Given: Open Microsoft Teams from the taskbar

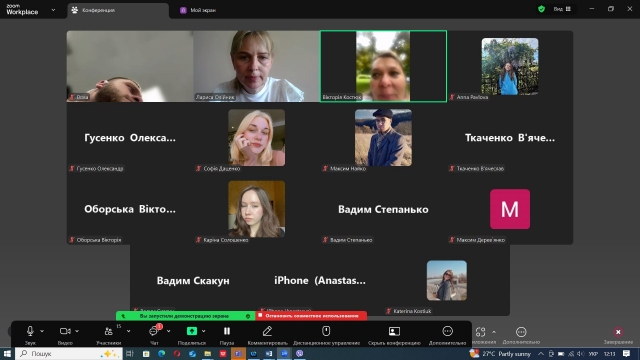Looking at the screenshot, I should click(x=238, y=353).
